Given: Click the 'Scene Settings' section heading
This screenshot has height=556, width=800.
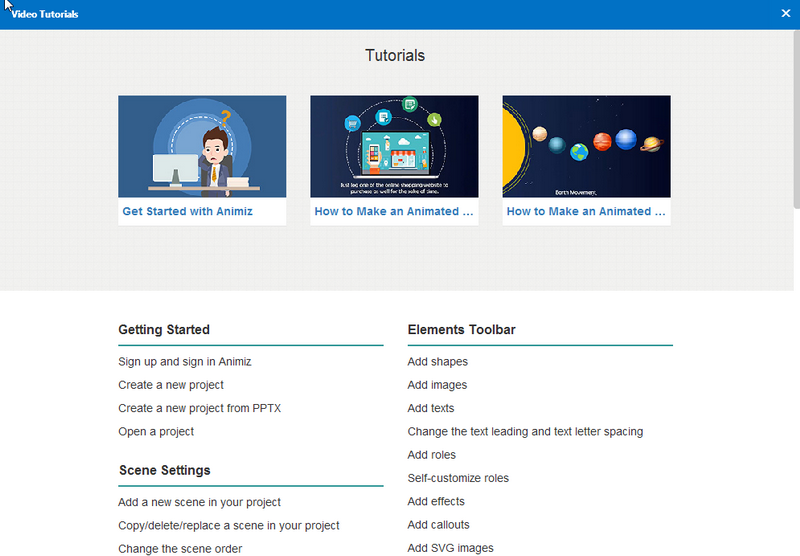Looking at the screenshot, I should (164, 470).
